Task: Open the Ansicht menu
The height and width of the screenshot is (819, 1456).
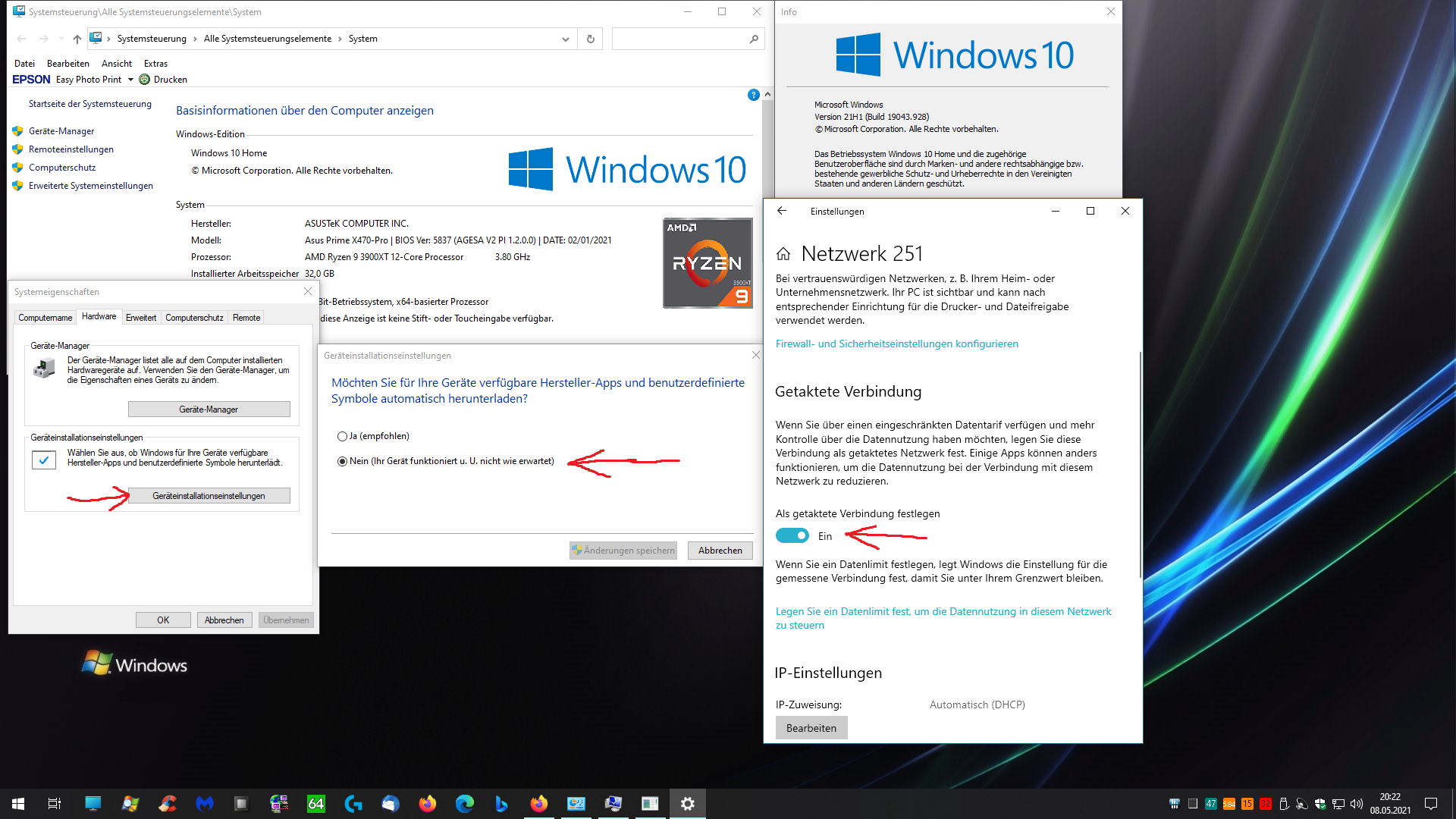Action: pos(117,64)
